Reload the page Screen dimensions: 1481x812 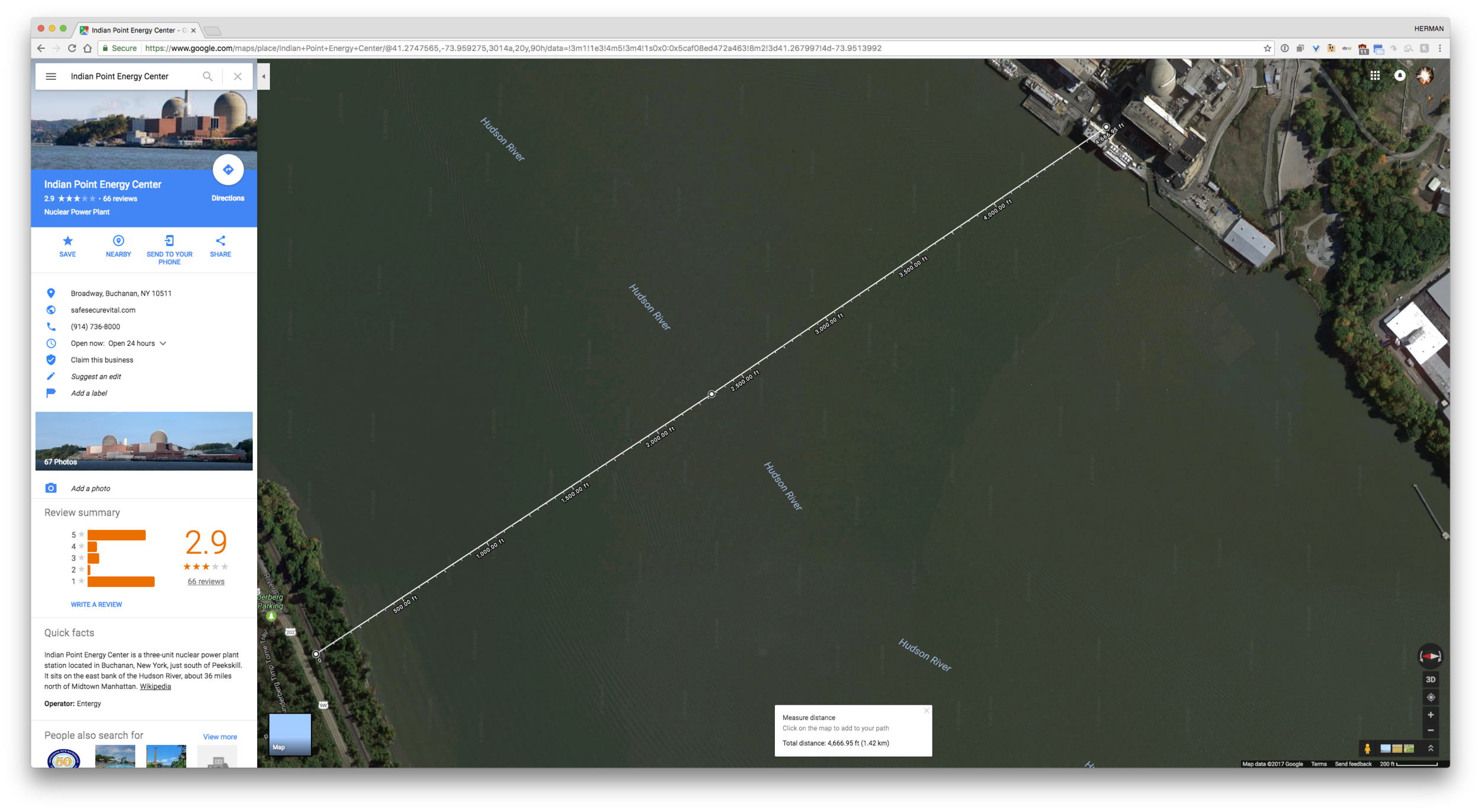(72, 49)
